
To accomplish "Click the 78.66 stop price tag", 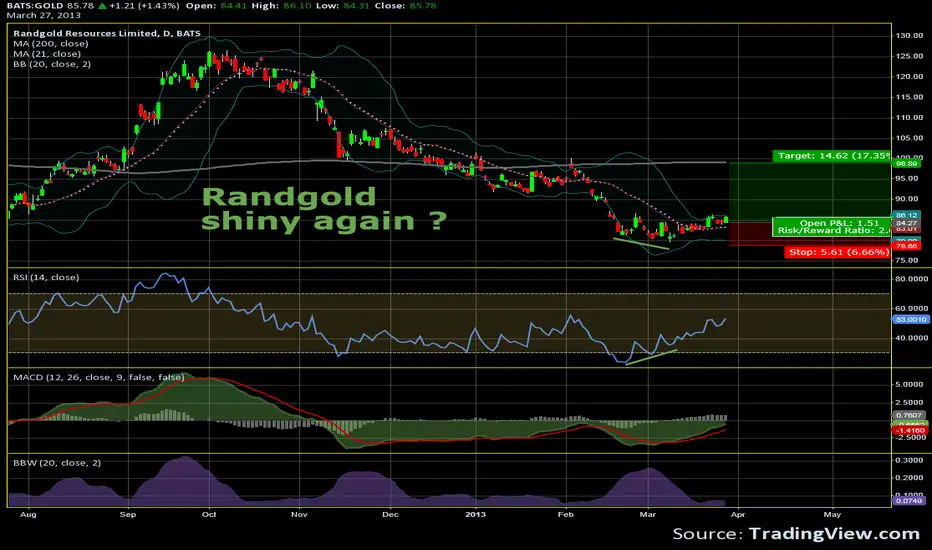I will (x=906, y=246).
